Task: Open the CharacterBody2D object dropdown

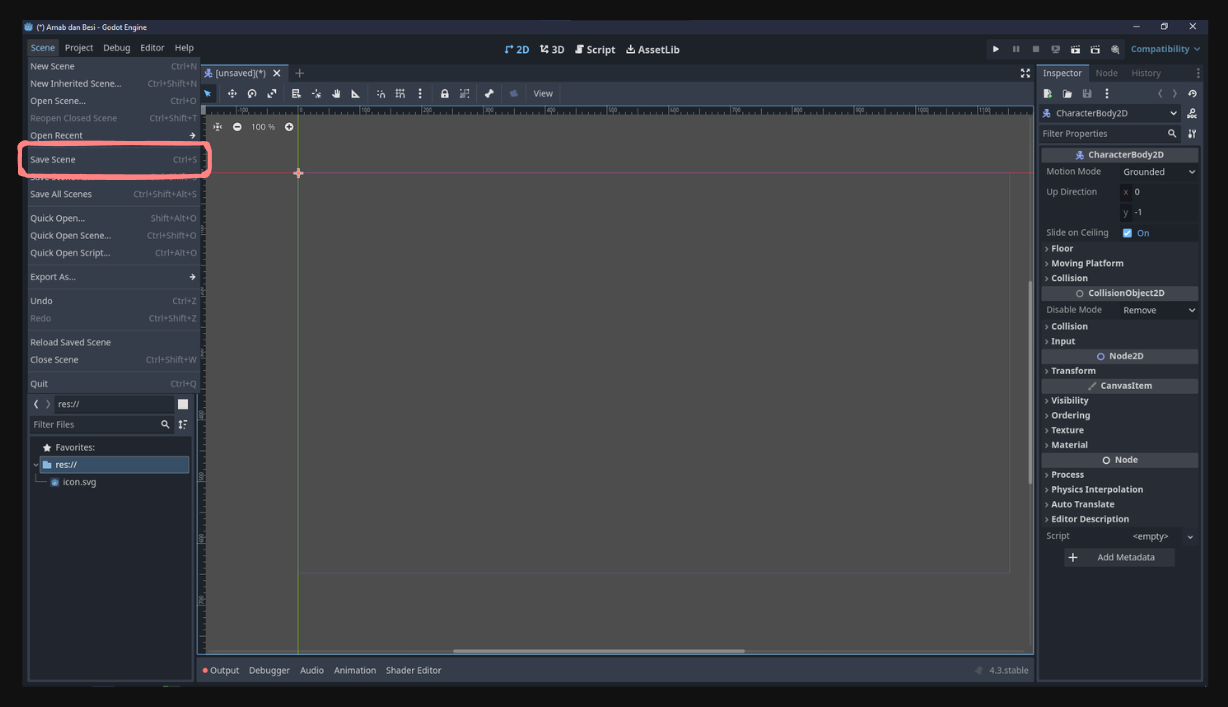Action: tap(1110, 113)
